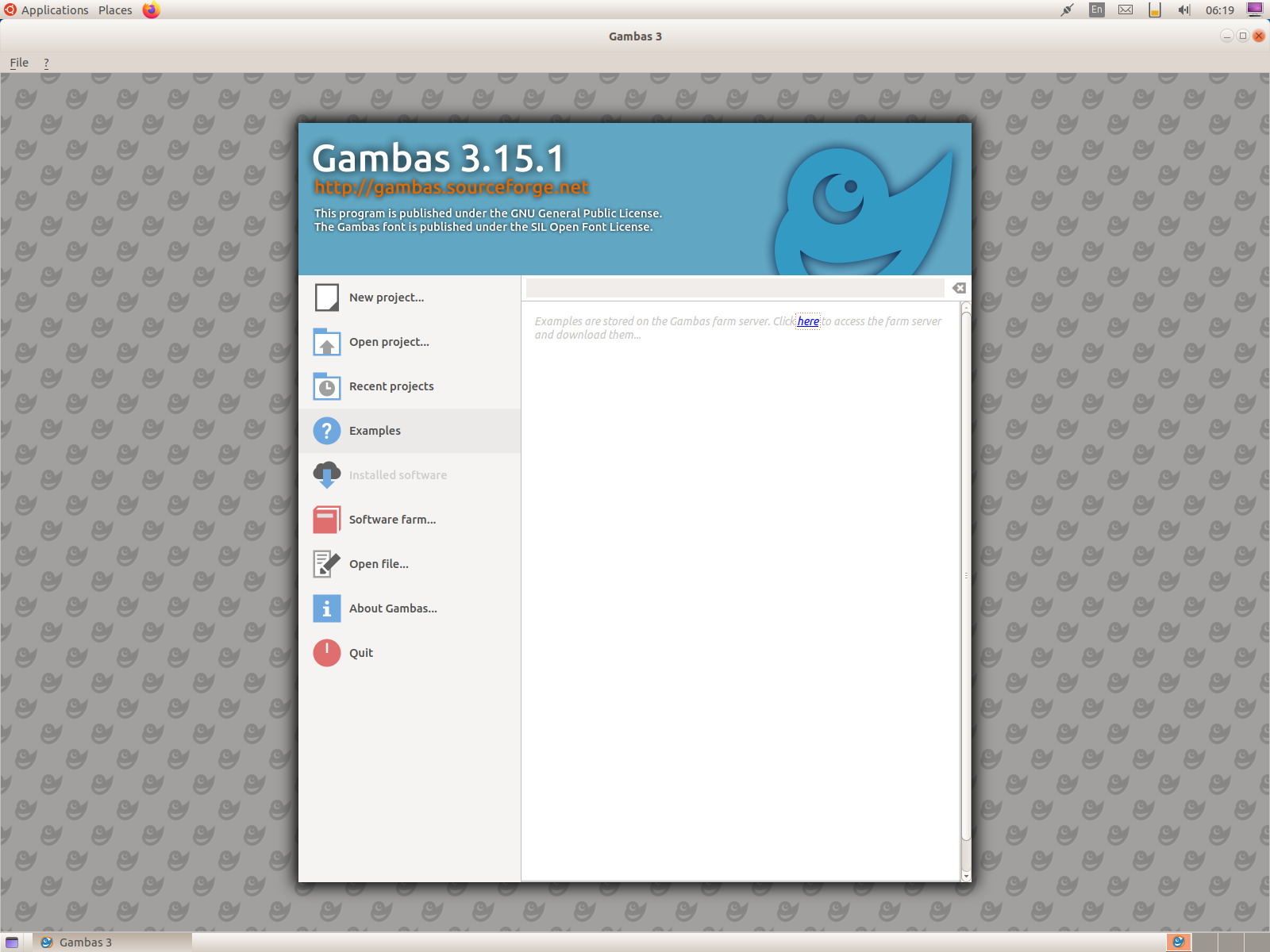
Task: Click the Installed software cloud icon
Action: tap(326, 474)
